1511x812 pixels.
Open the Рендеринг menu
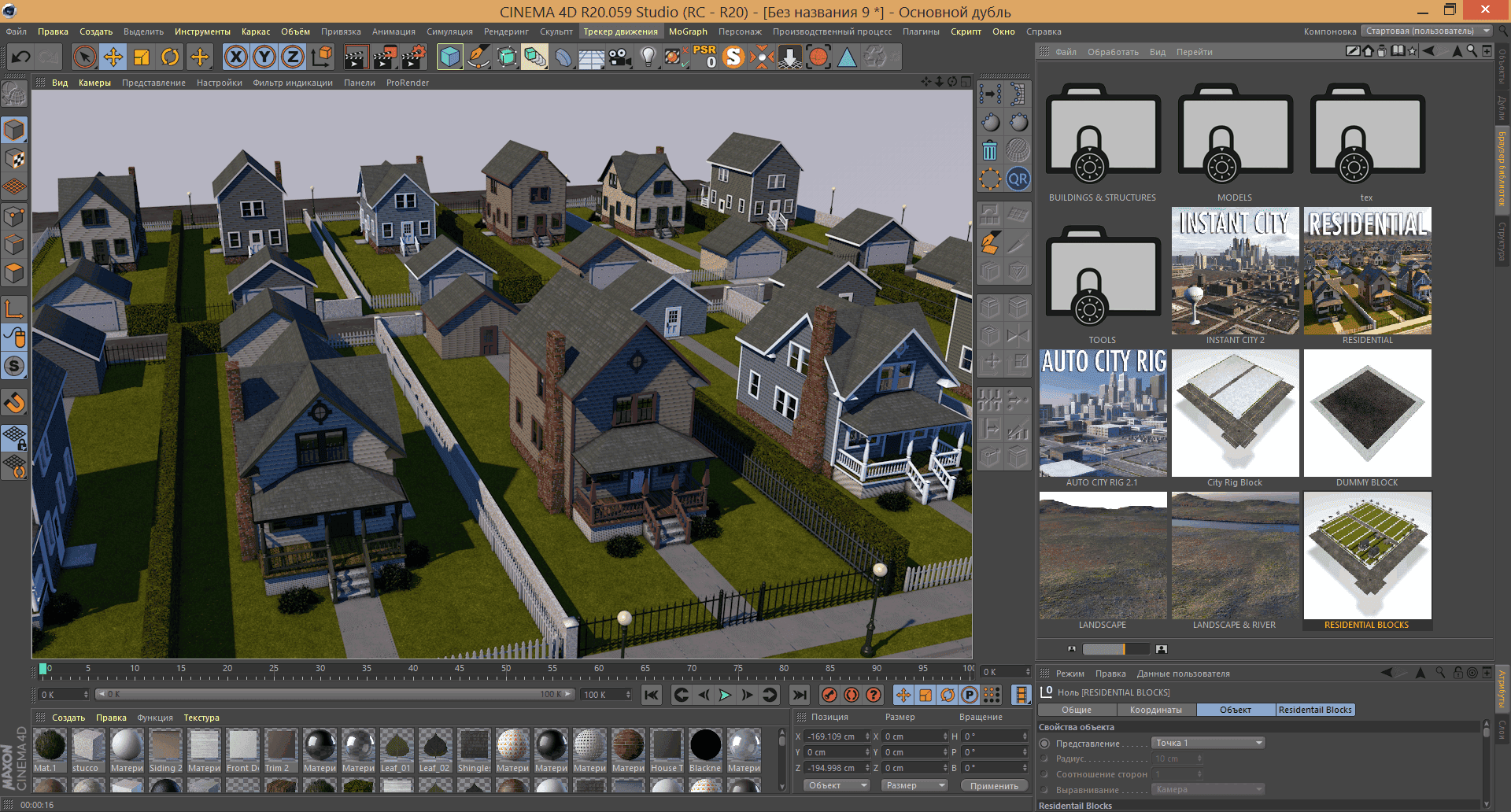pos(506,31)
